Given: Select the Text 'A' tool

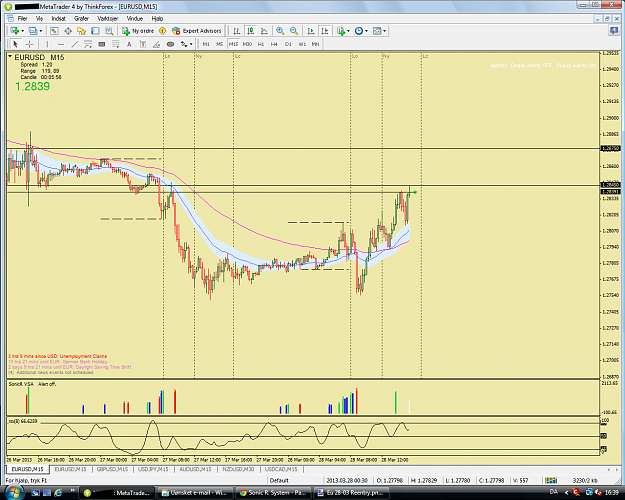Looking at the screenshot, I should 129,44.
